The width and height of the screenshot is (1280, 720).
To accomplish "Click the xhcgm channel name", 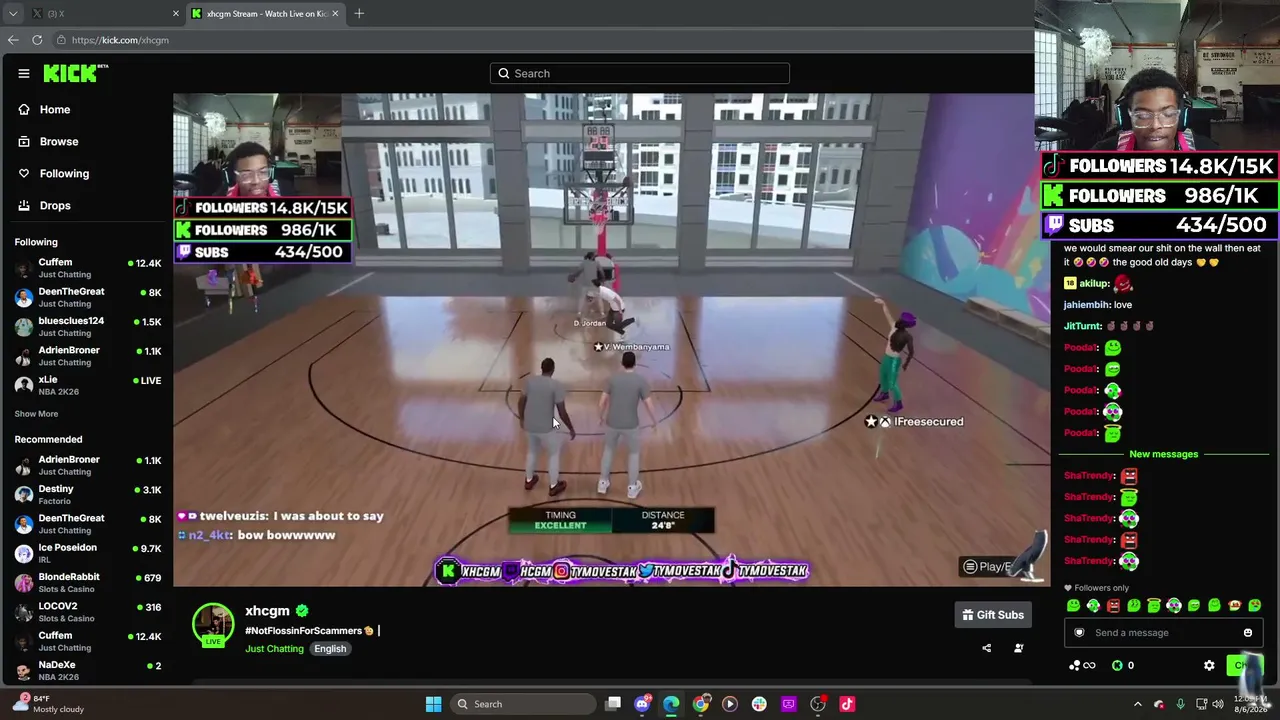I will 267,610.
